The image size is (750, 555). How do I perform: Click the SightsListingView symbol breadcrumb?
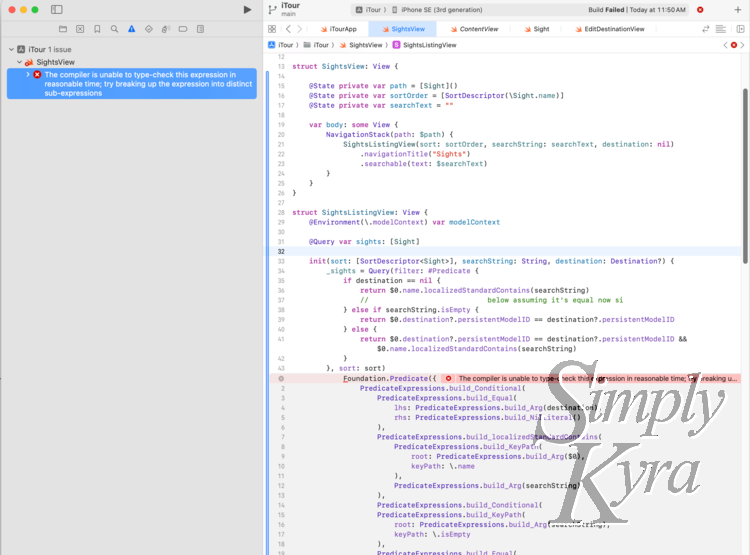[x=425, y=45]
